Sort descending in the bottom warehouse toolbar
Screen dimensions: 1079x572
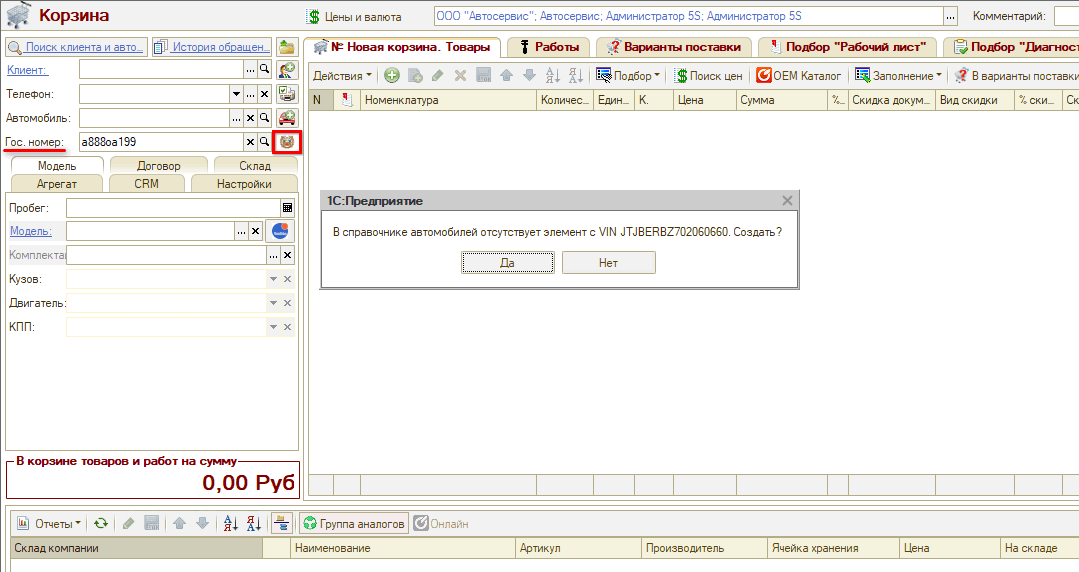[x=254, y=524]
